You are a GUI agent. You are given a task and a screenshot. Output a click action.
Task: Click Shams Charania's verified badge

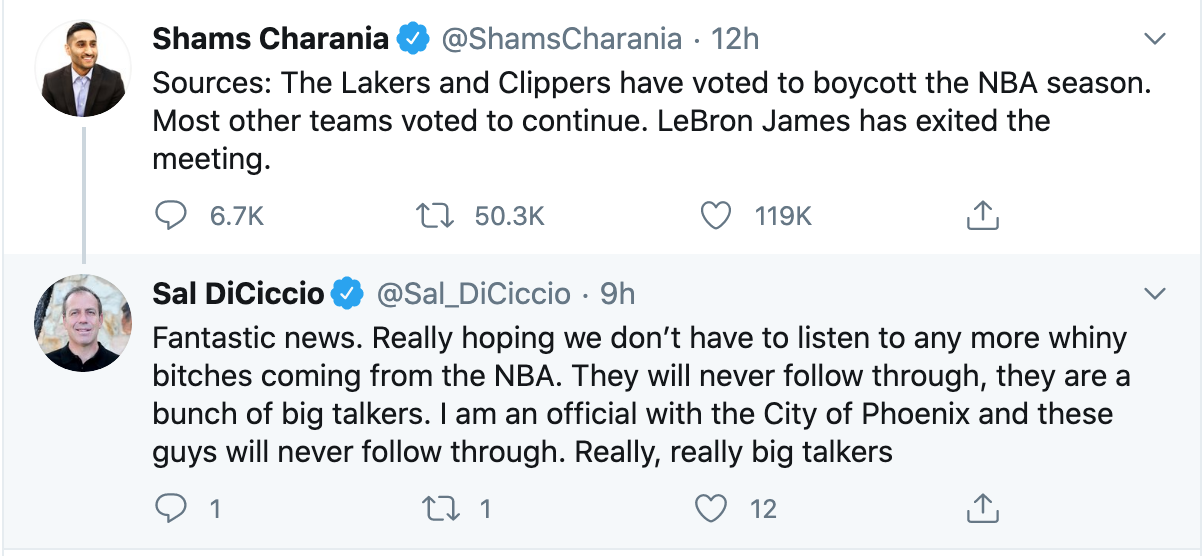[412, 40]
